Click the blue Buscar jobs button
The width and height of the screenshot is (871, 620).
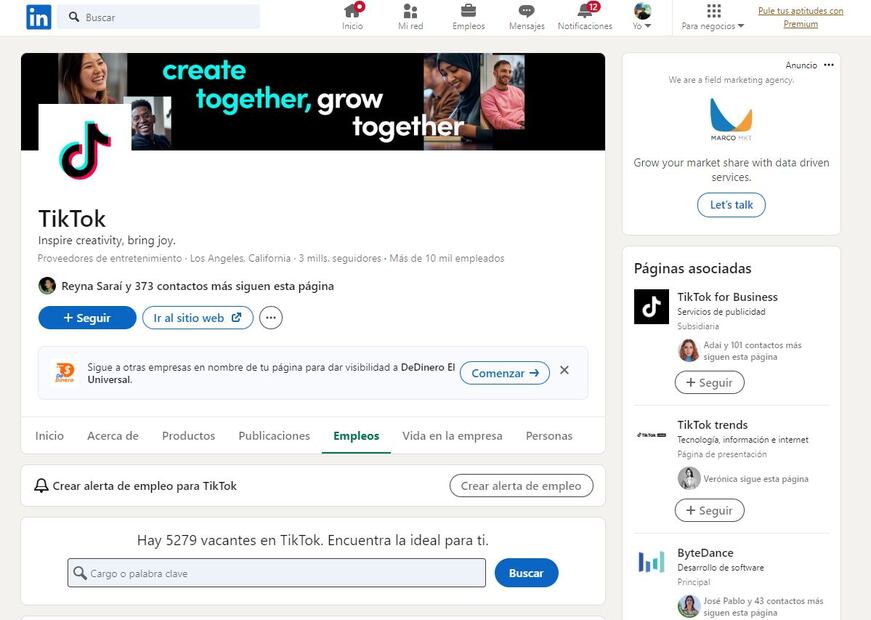[526, 573]
